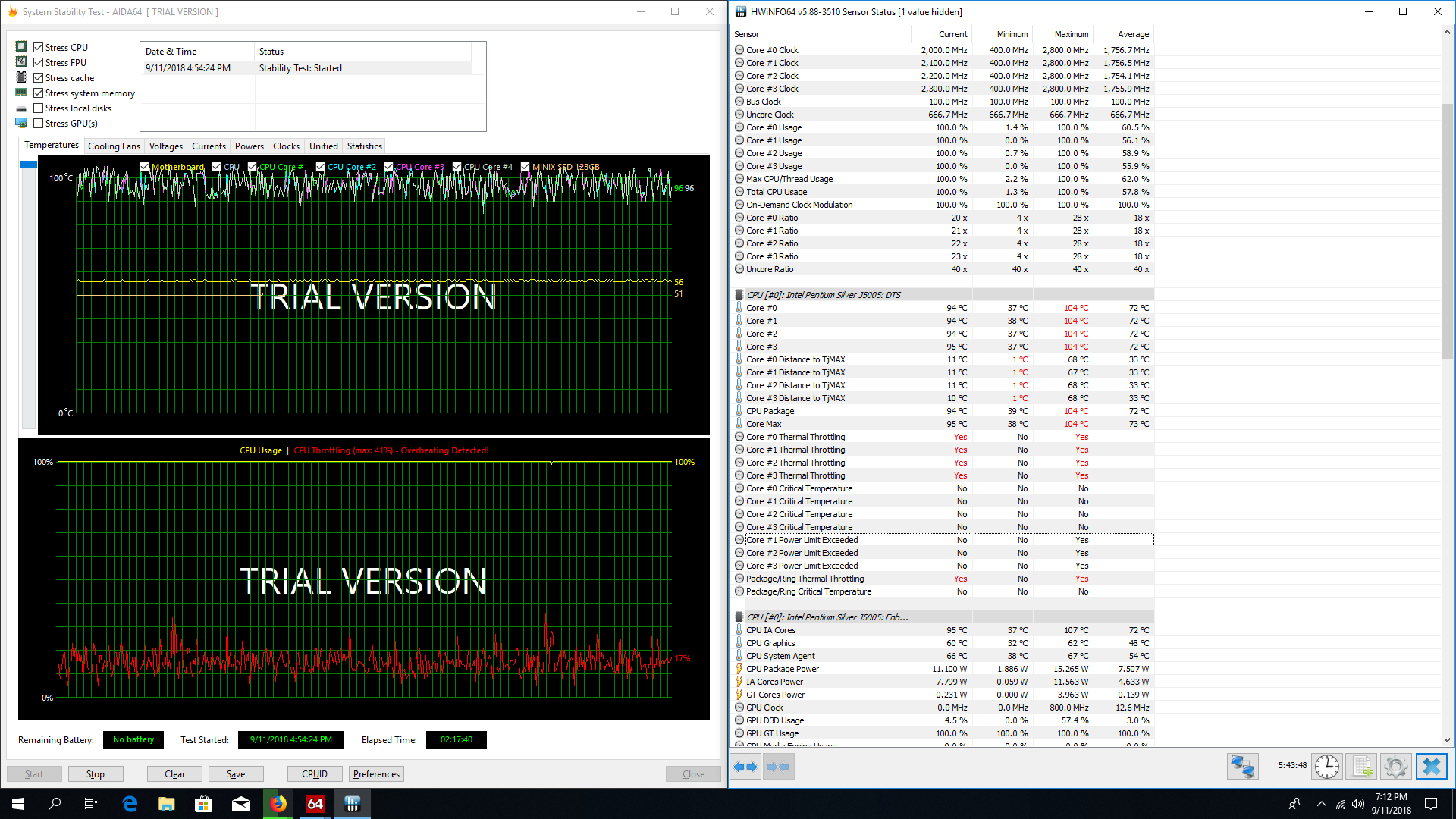Viewport: 1456px width, 819px height.
Task: Open Preferences in AIDA64
Action: click(376, 773)
